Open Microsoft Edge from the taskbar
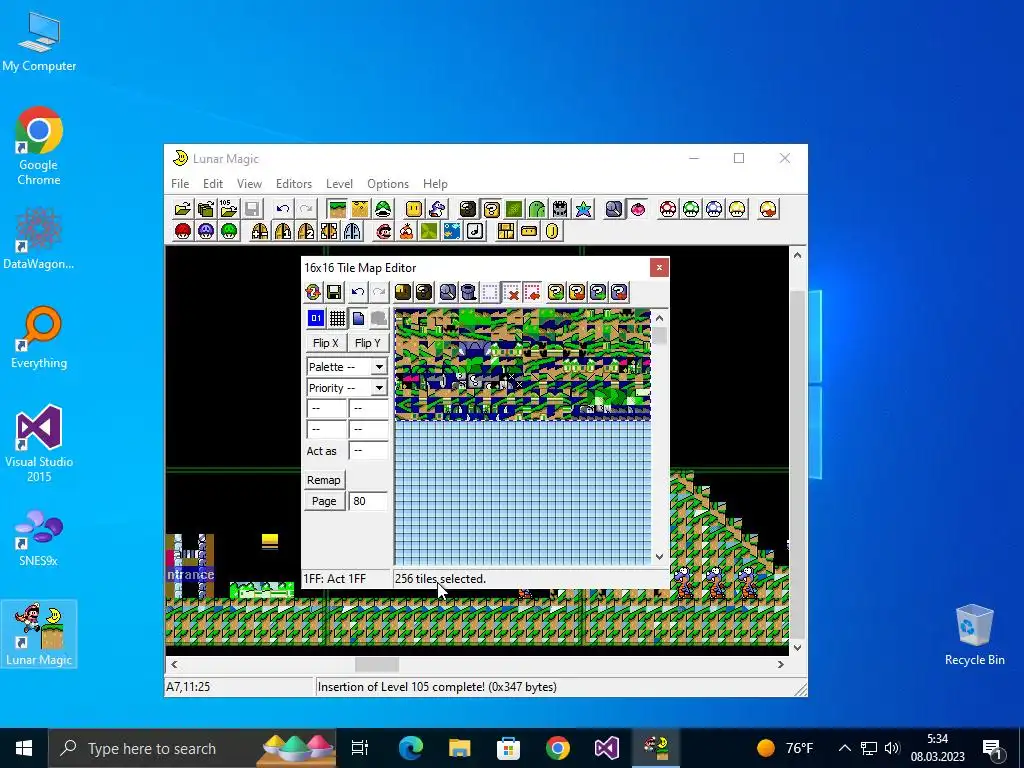 coord(411,748)
